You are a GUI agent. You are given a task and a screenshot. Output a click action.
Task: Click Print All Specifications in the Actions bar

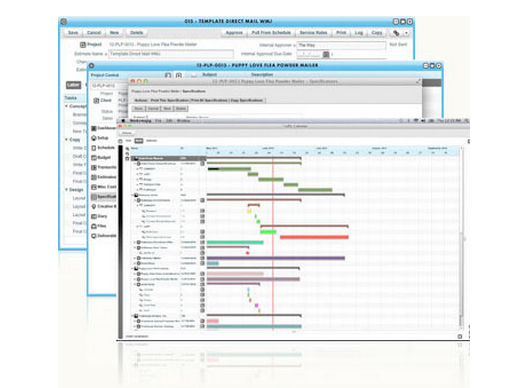click(209, 100)
